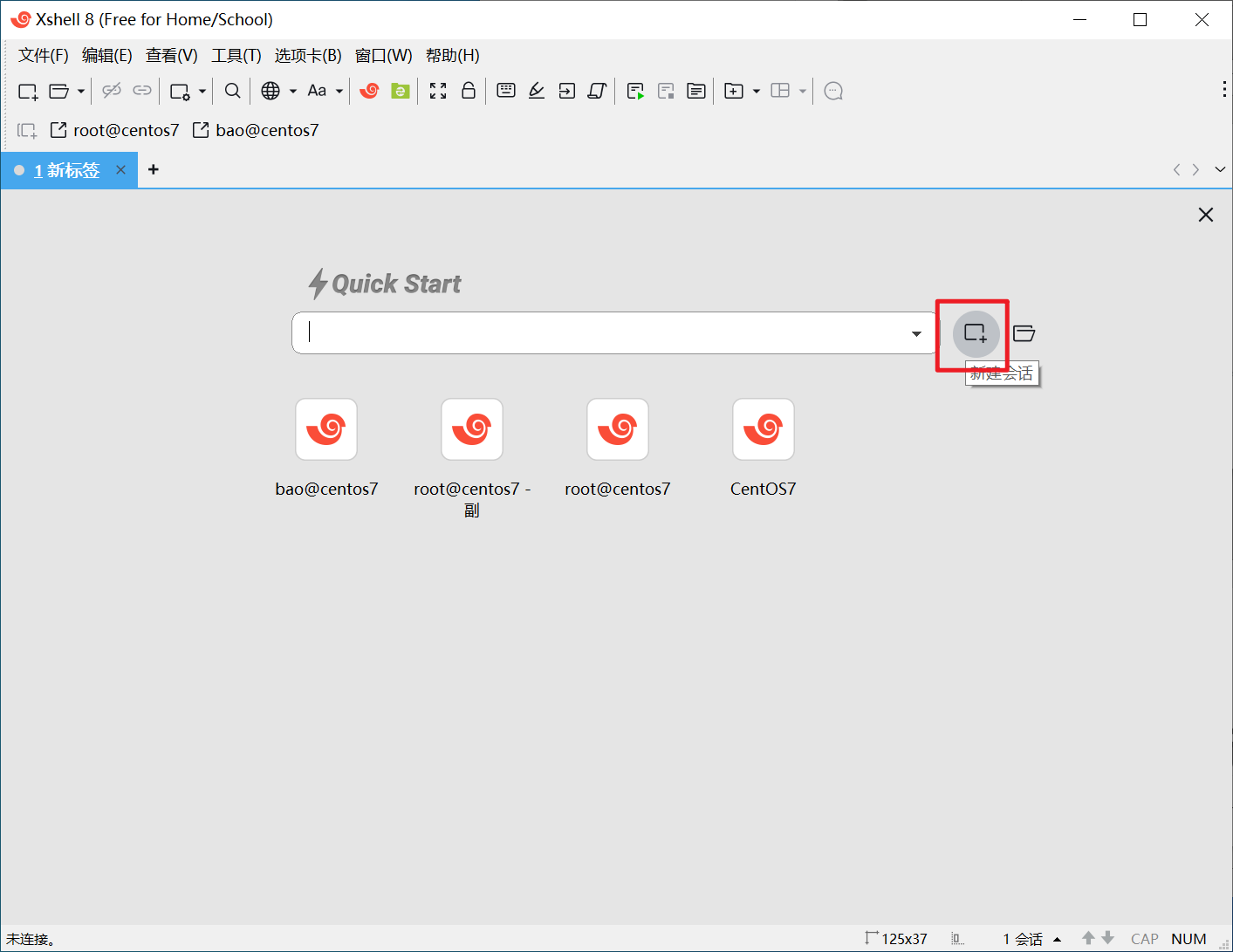Image resolution: width=1233 pixels, height=952 pixels.
Task: Click the highlight pen toolbar icon
Action: pyautogui.click(x=537, y=91)
